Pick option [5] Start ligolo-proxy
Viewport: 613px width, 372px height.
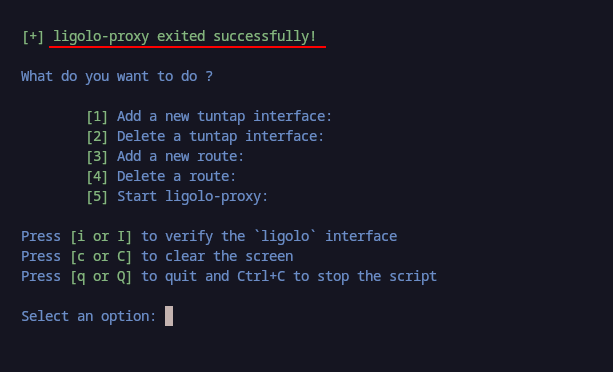(177, 196)
